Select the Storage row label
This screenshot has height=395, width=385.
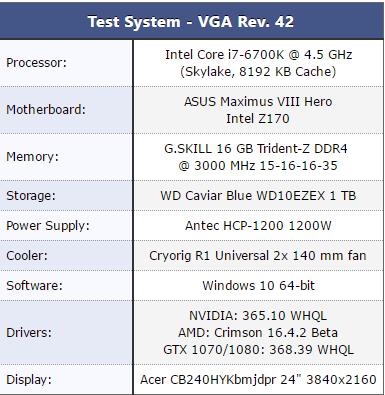point(31,195)
